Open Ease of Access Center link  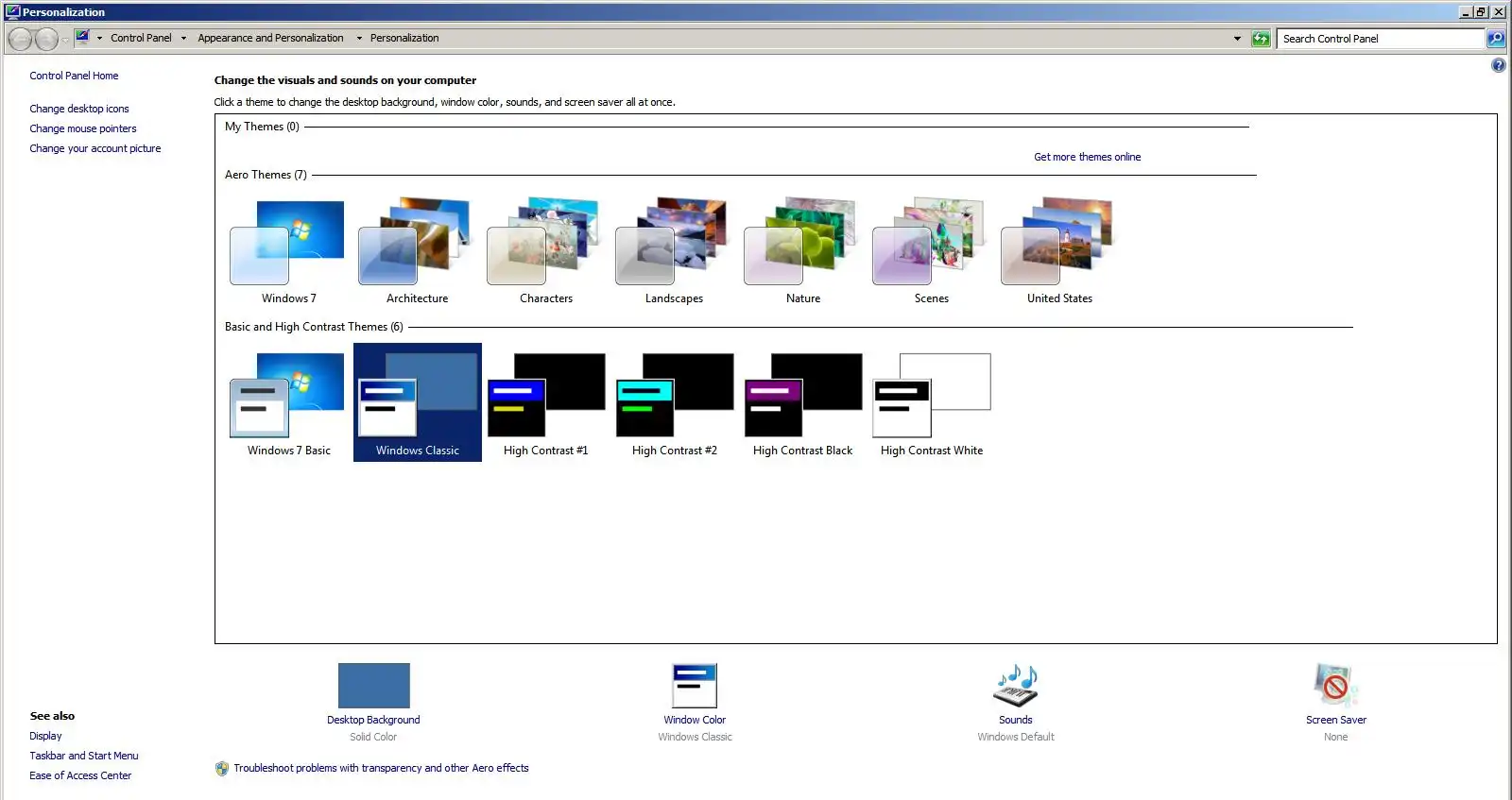80,775
